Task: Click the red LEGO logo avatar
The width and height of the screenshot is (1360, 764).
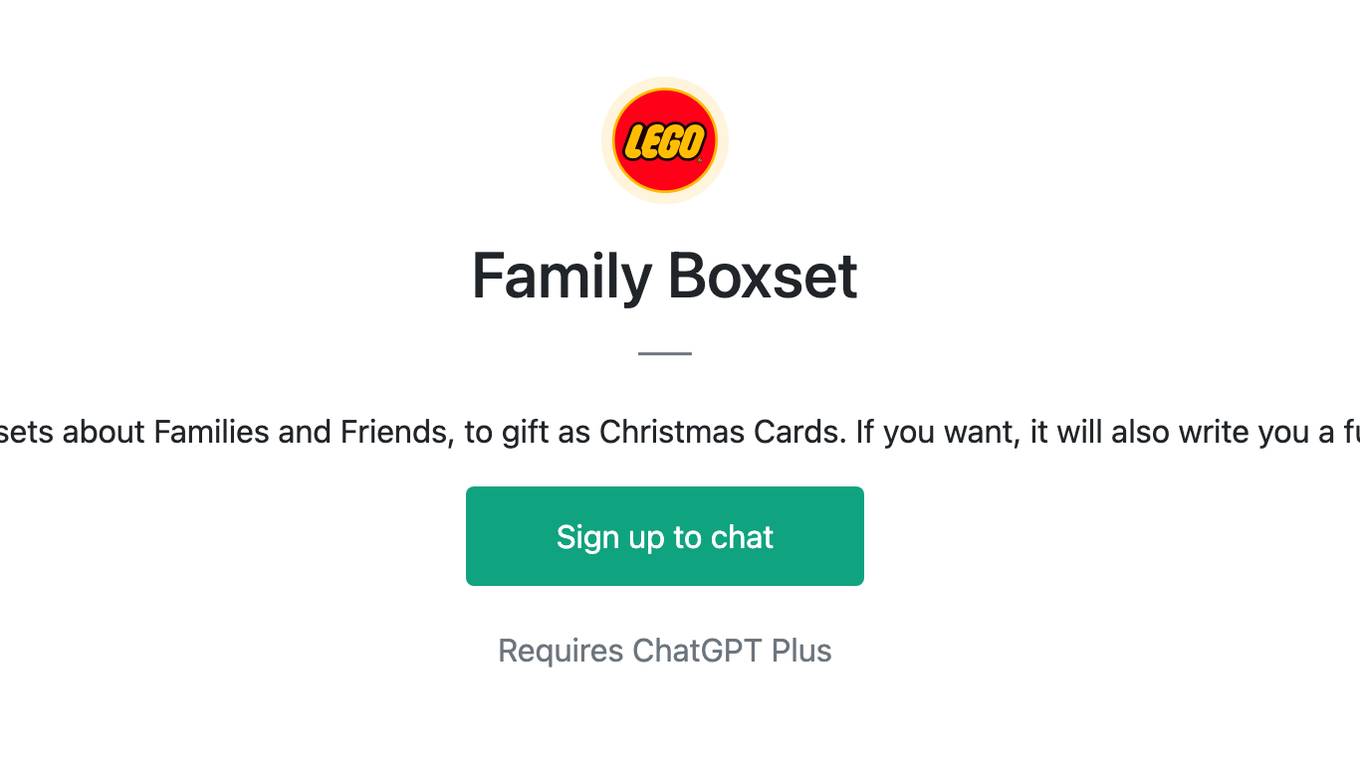Action: (665, 140)
